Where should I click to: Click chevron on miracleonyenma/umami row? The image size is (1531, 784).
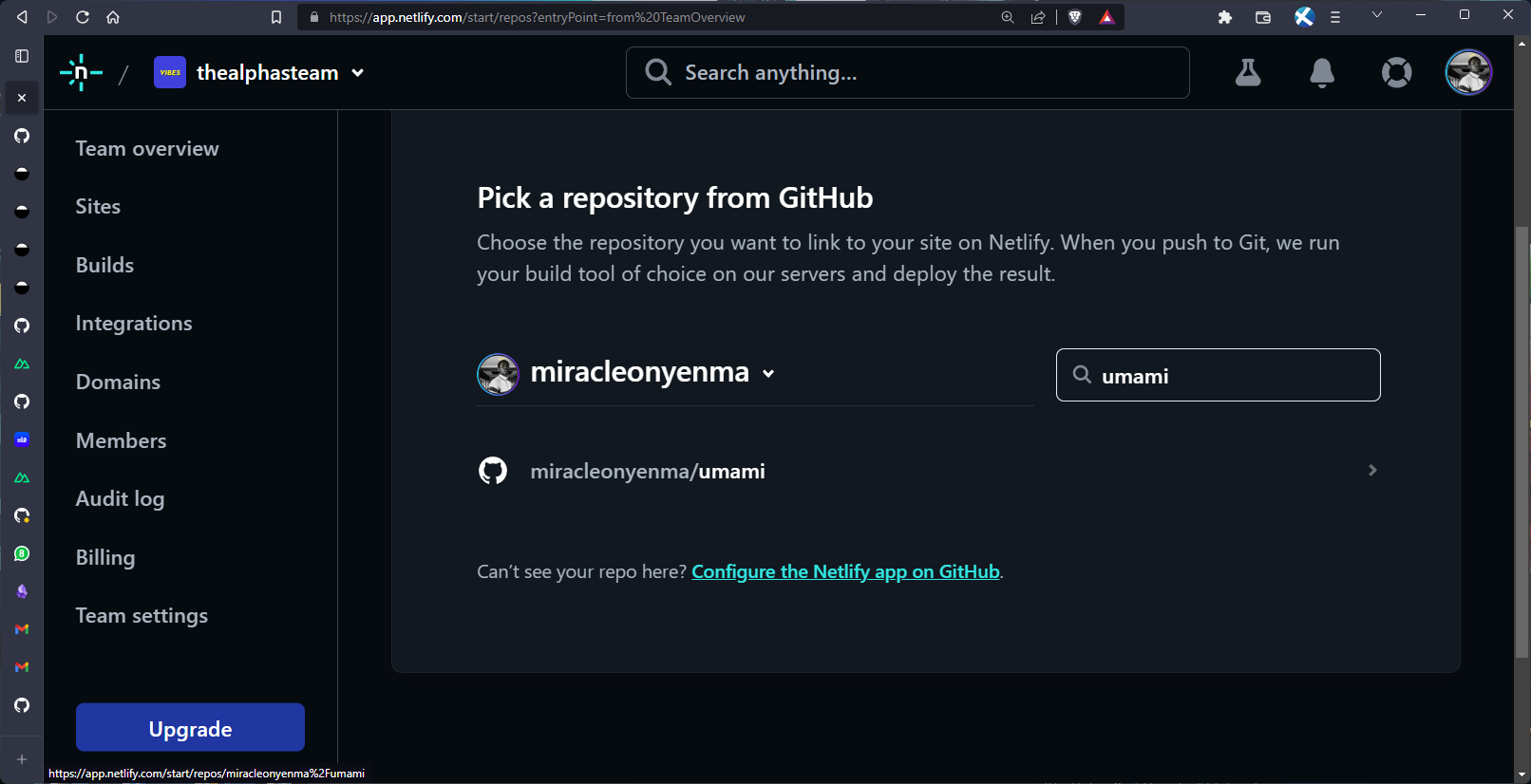click(x=1371, y=471)
